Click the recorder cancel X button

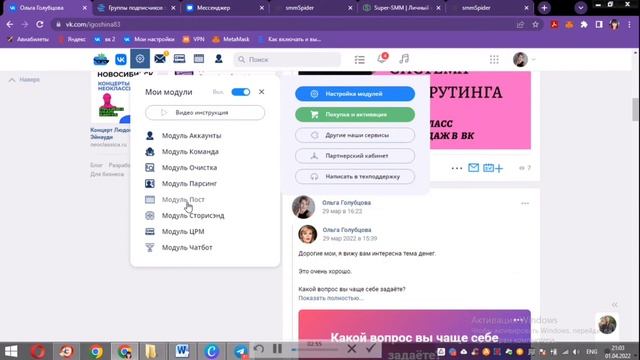[x=351, y=349]
